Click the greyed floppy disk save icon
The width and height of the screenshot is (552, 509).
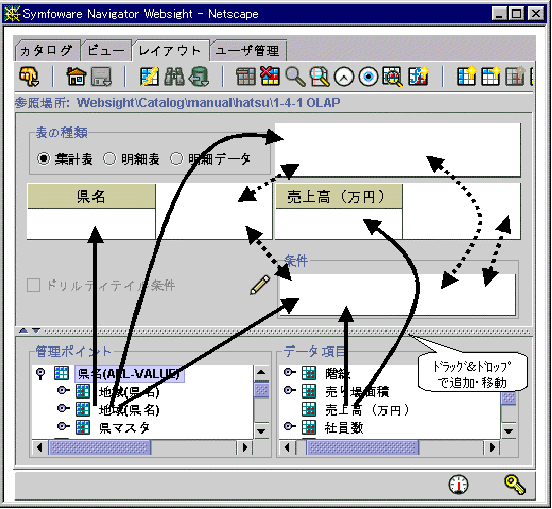pos(101,76)
